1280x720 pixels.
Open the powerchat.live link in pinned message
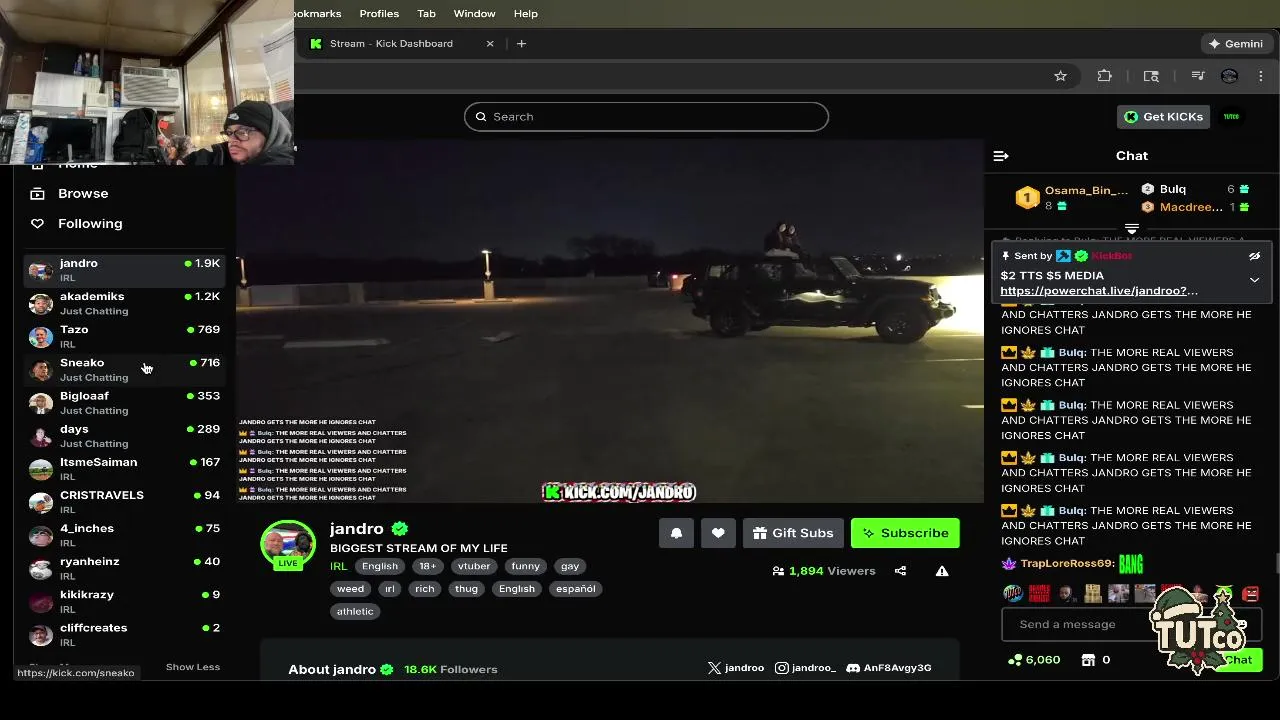tap(1099, 291)
